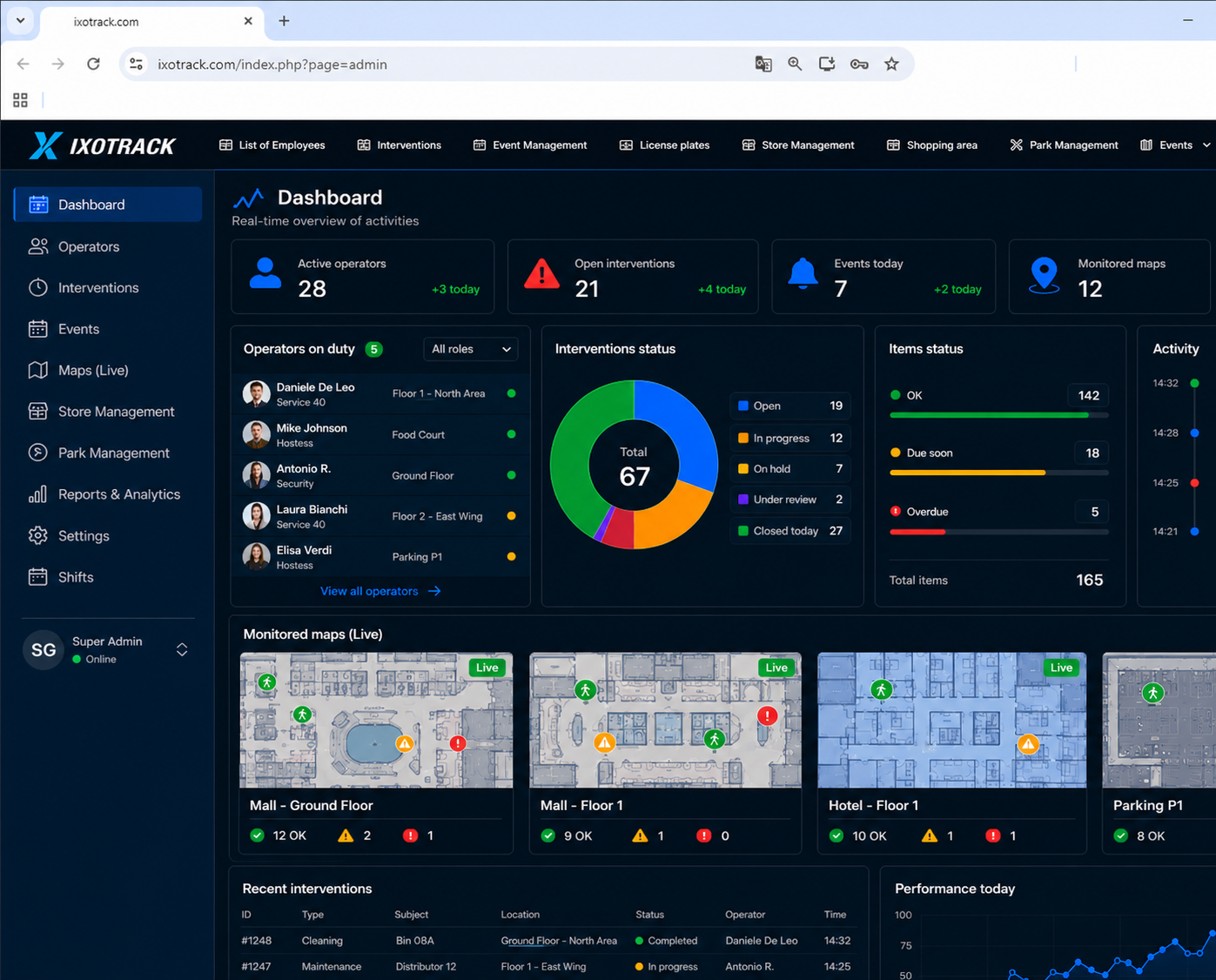Click the SG user avatar
Screen dimensions: 1216x980
(44, 650)
